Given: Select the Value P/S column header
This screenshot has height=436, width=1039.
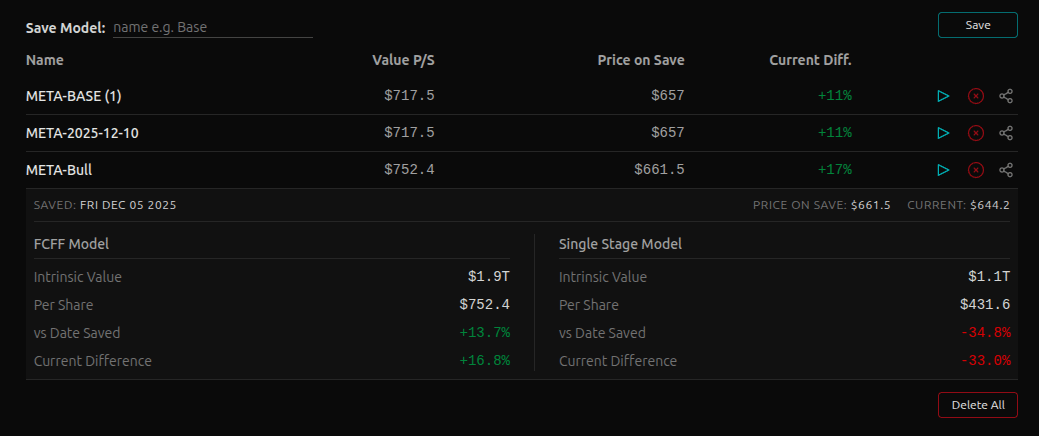Looking at the screenshot, I should [x=404, y=60].
